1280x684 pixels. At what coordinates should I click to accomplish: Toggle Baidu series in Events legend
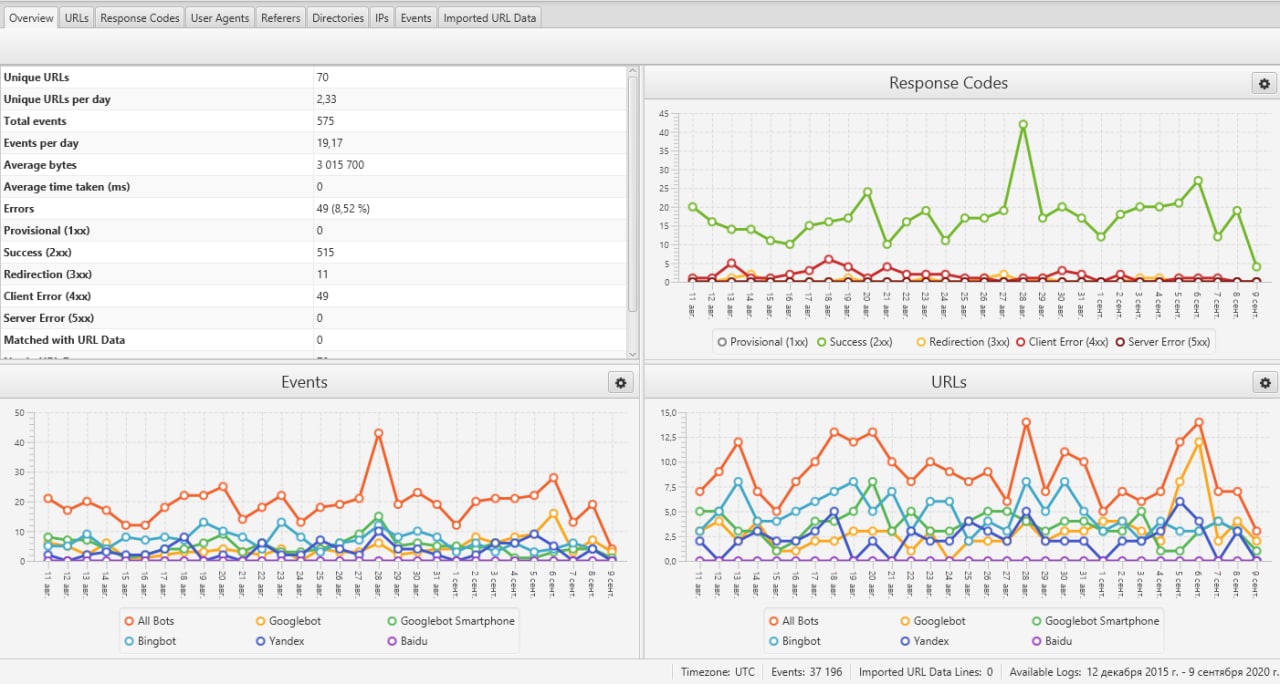(393, 641)
